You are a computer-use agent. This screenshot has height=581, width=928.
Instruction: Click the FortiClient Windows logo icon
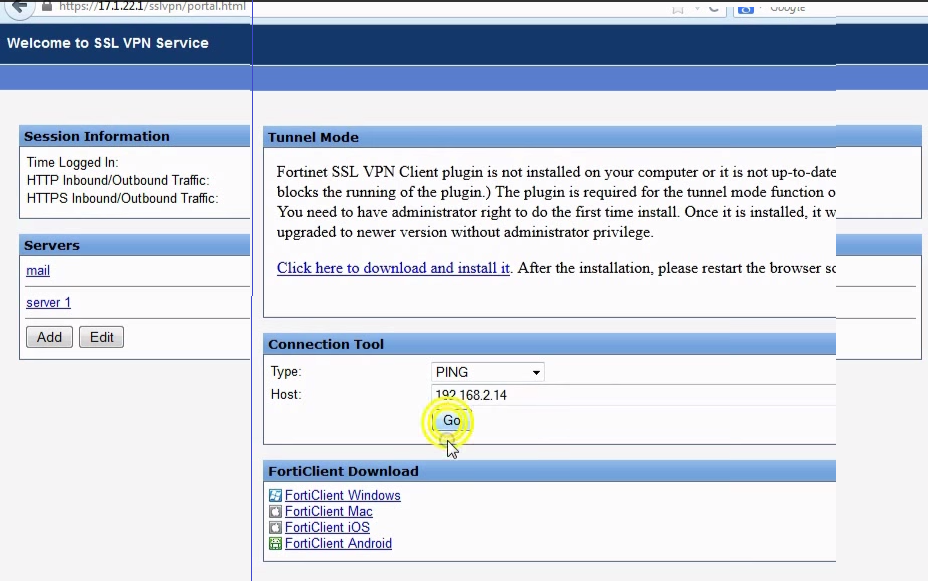pos(275,495)
